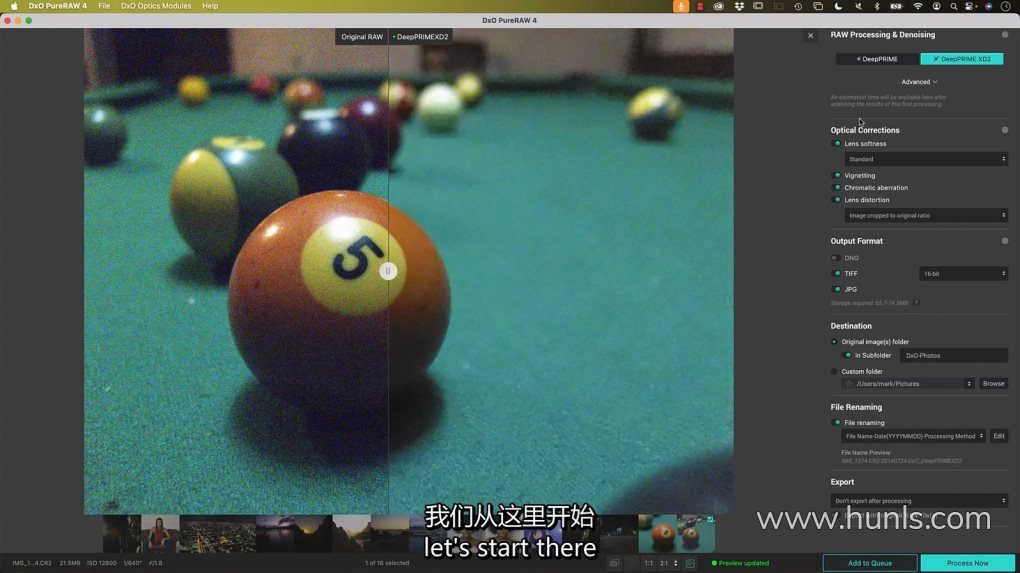Toggle JPG output format
Image resolution: width=1020 pixels, height=573 pixels.
[x=837, y=289]
